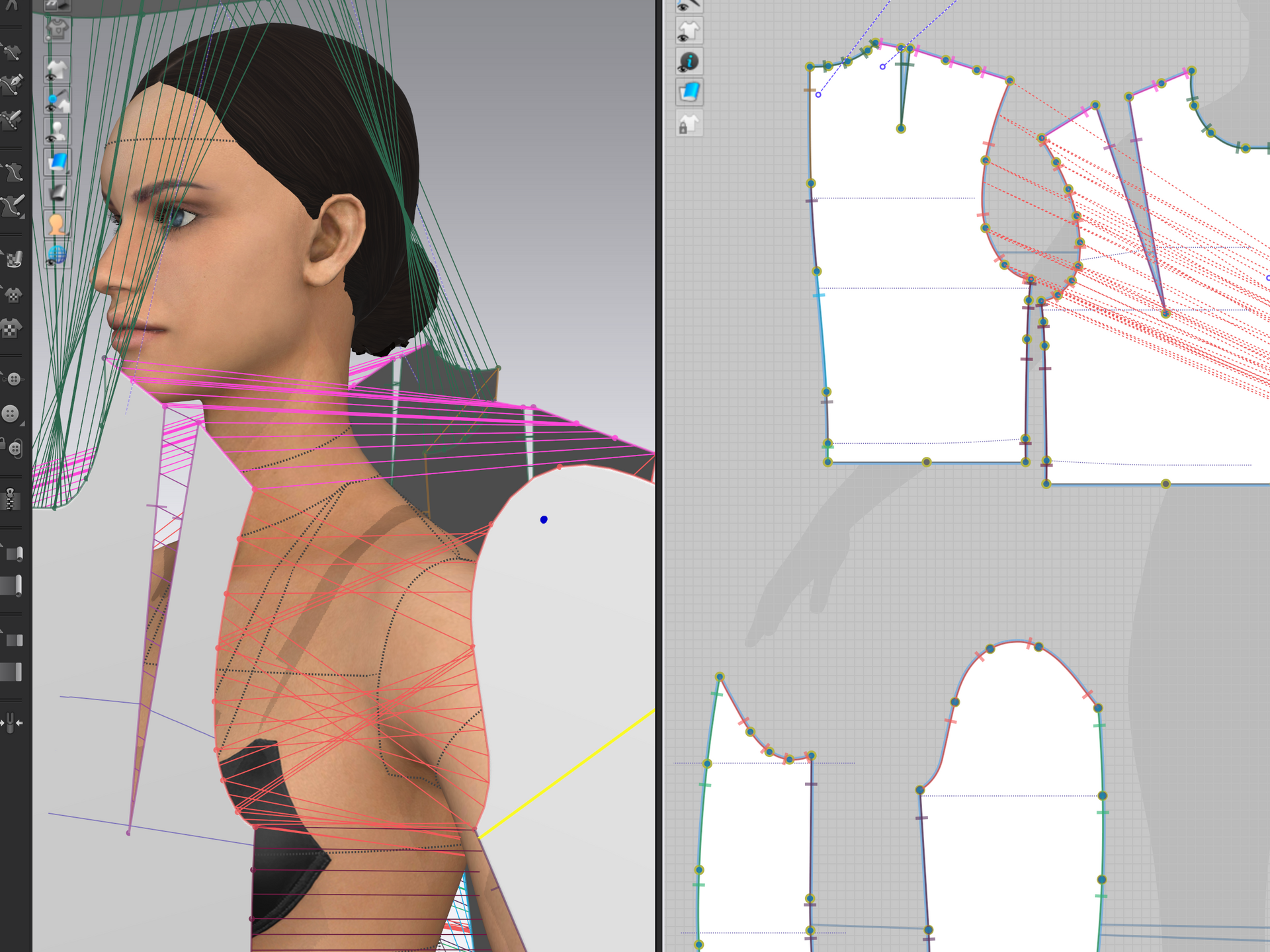Click blue textured surface button in 2D
The image size is (1270, 952).
click(x=689, y=92)
